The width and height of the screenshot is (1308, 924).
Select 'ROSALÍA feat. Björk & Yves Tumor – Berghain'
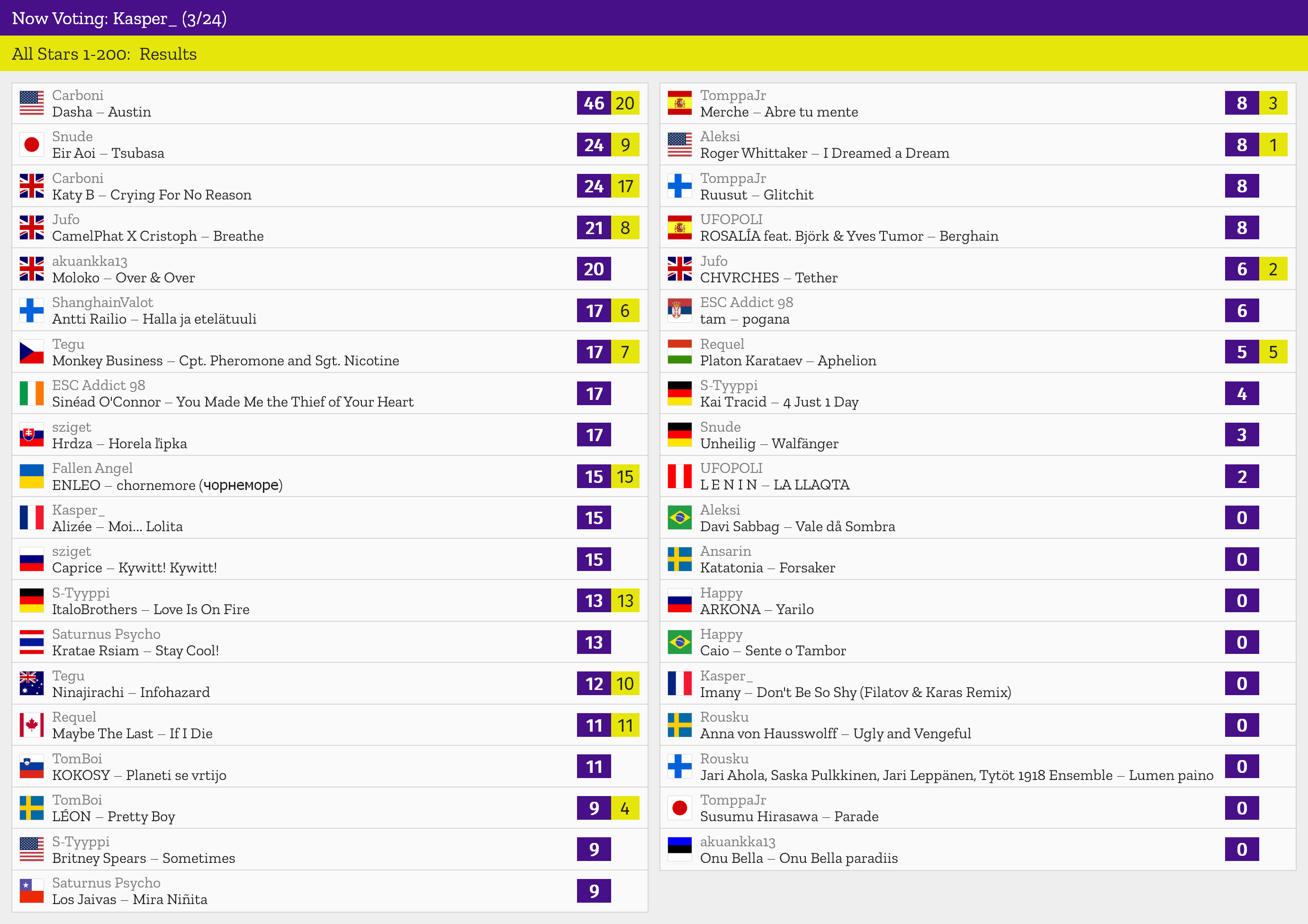849,236
